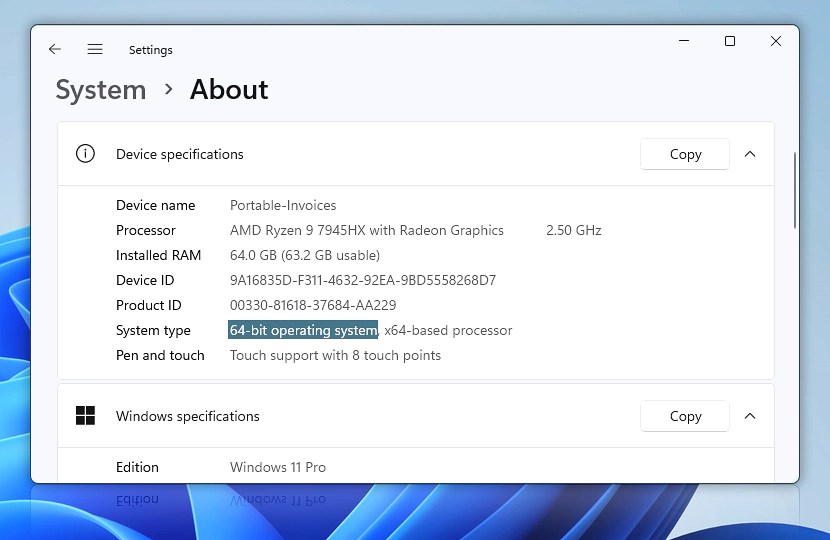Screen dimensions: 830x540
Task: Open the hamburger navigation menu
Action: pos(95,49)
